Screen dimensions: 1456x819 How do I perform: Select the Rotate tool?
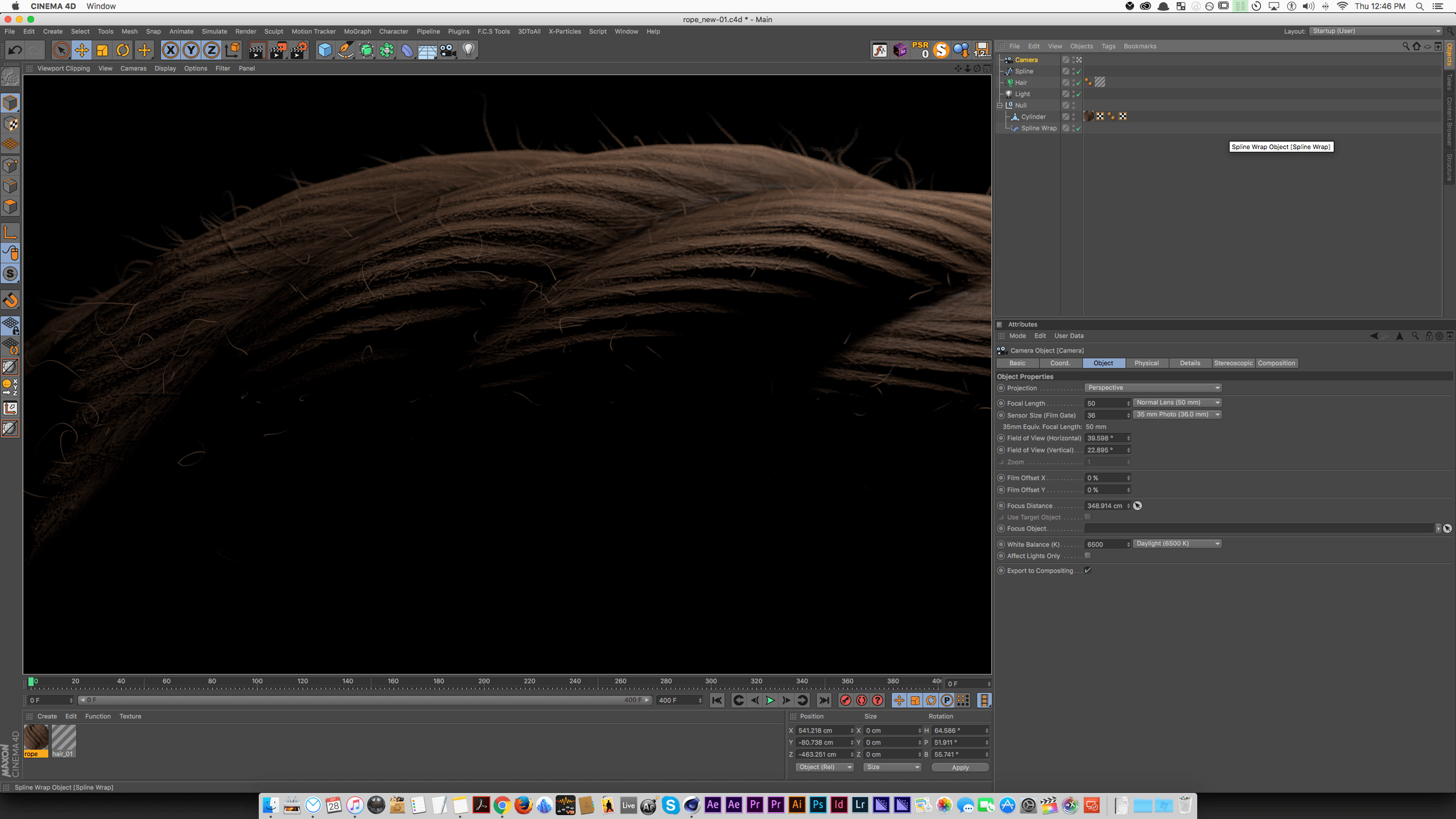tap(123, 51)
